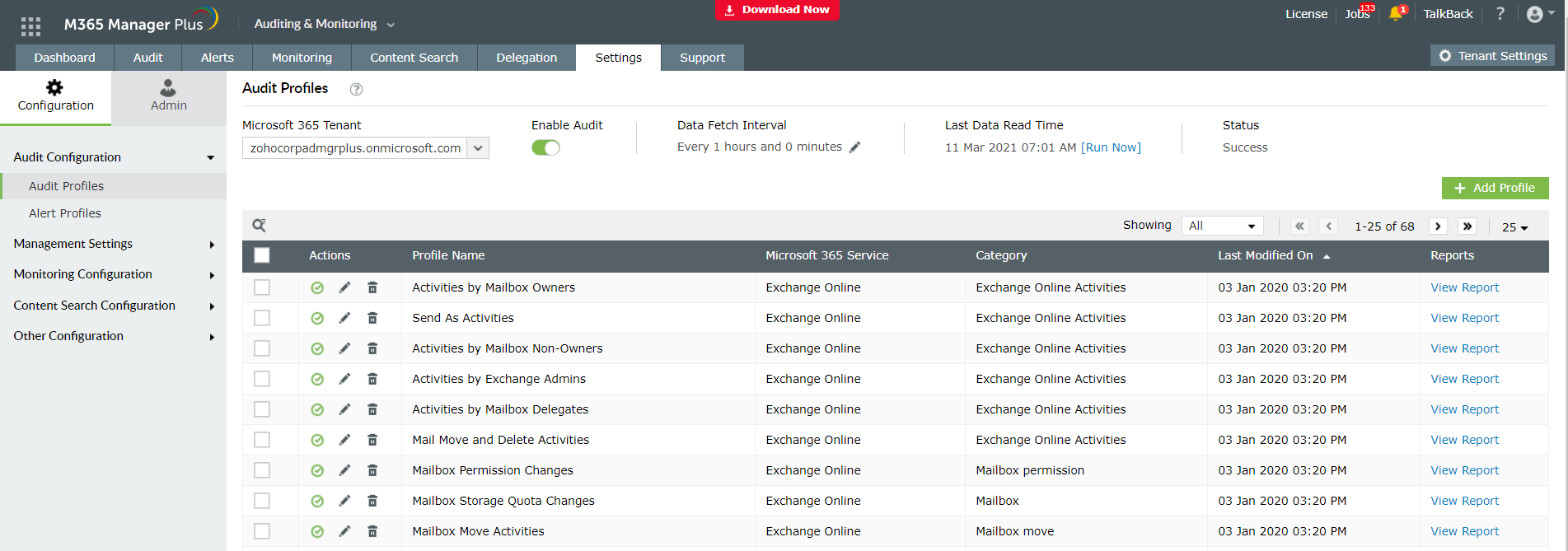Click the notification bell icon

click(x=1395, y=14)
